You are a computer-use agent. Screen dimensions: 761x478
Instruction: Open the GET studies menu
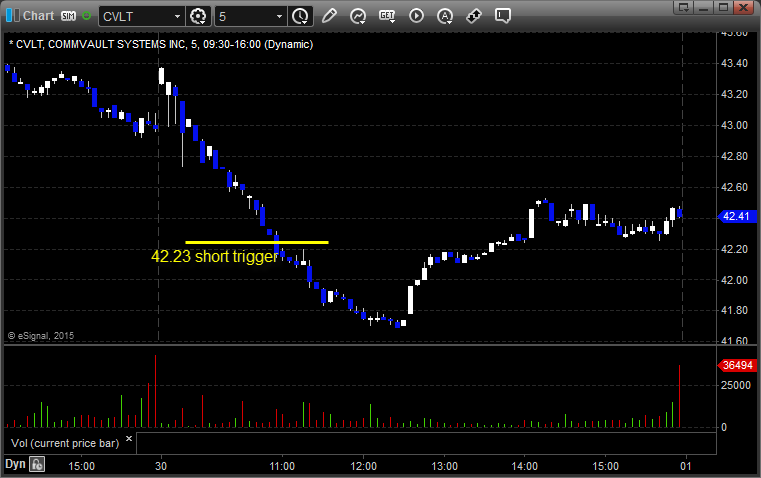(387, 16)
